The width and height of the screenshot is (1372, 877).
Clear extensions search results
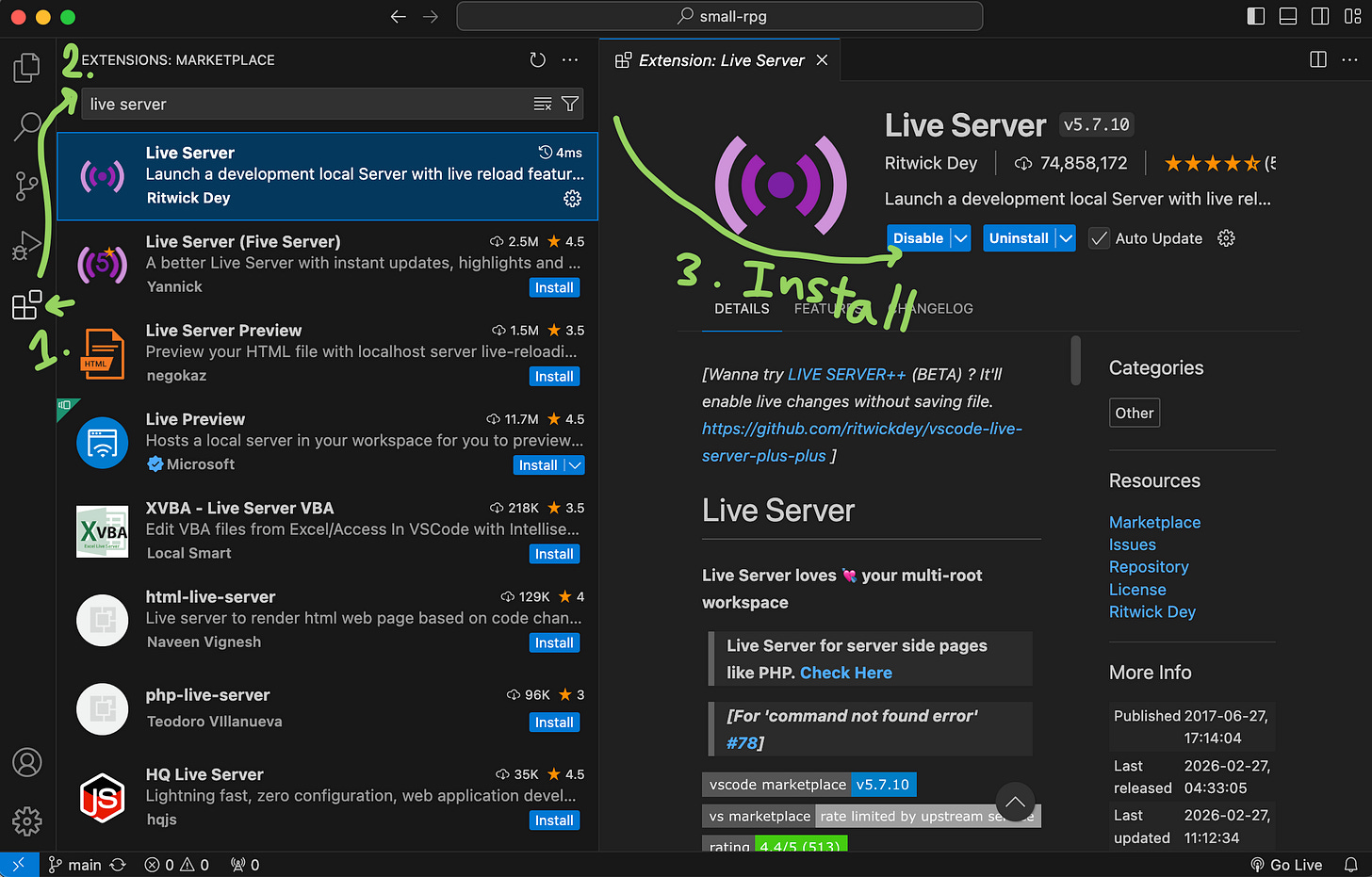543,104
